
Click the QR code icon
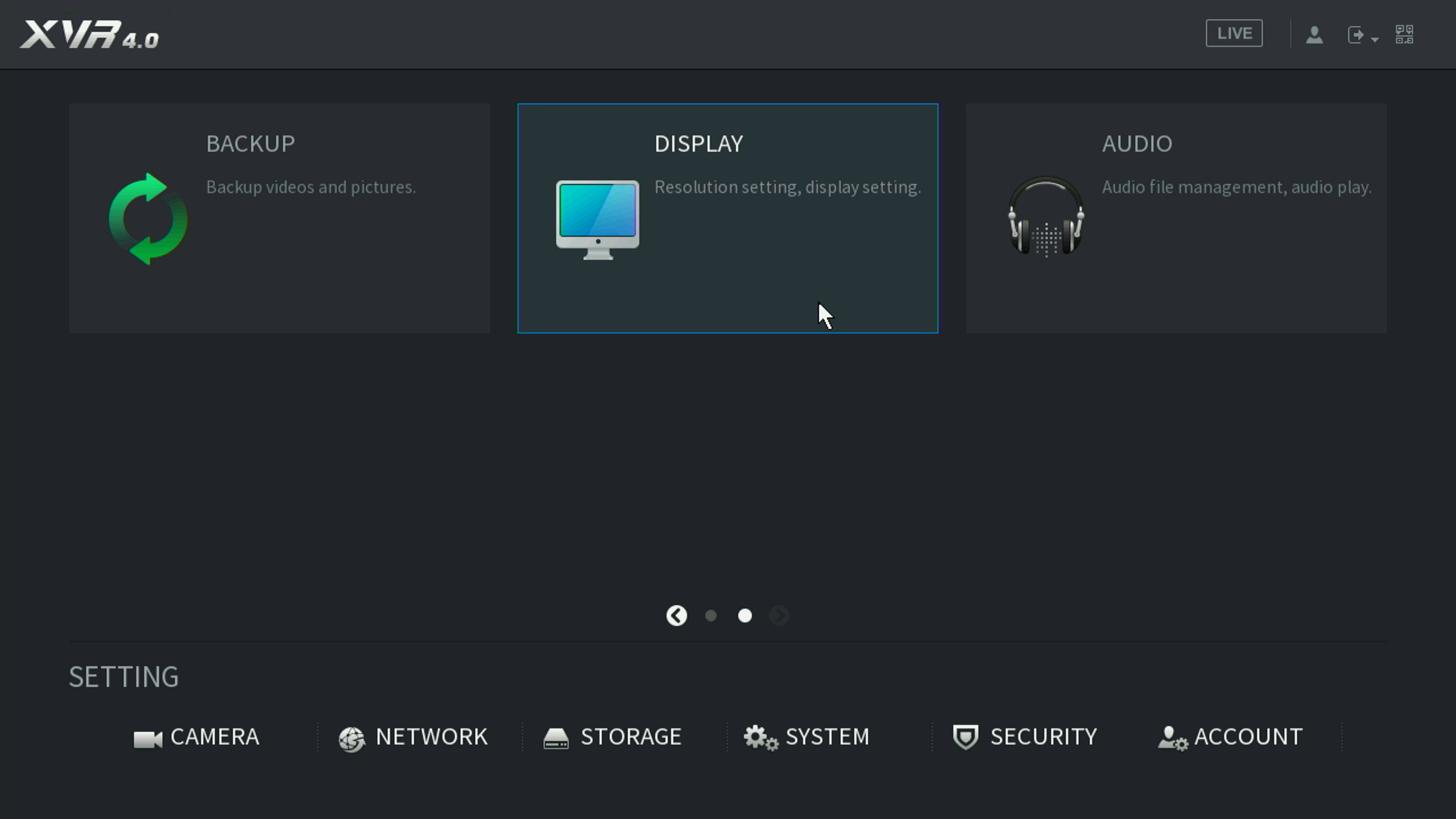(x=1404, y=34)
